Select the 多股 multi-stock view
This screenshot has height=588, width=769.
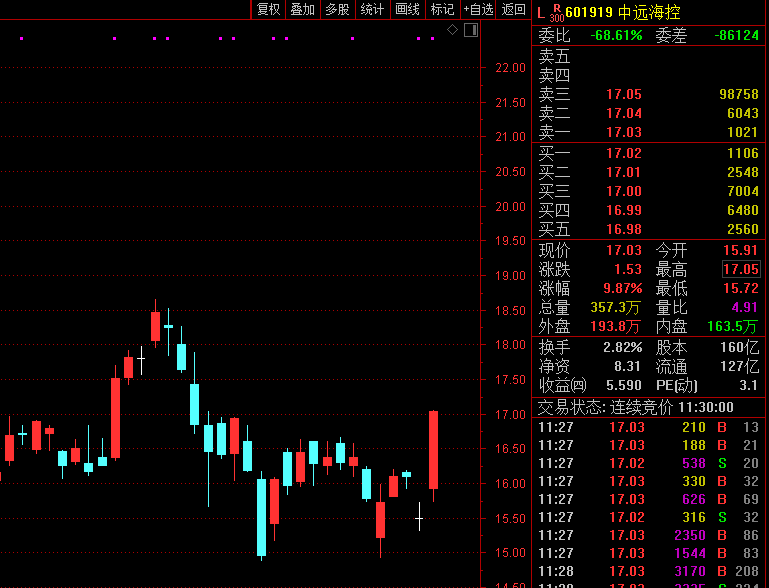click(x=337, y=10)
